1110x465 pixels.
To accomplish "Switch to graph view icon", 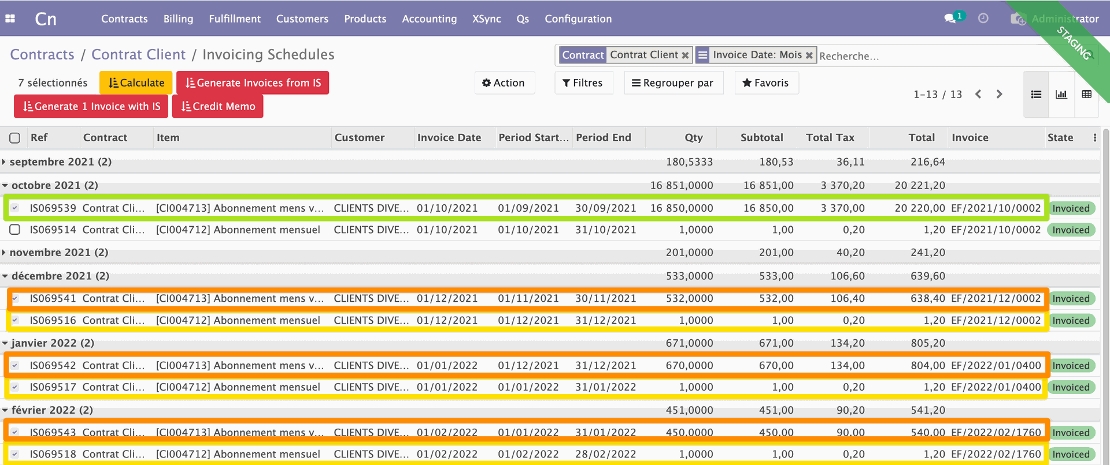I will 1061,94.
